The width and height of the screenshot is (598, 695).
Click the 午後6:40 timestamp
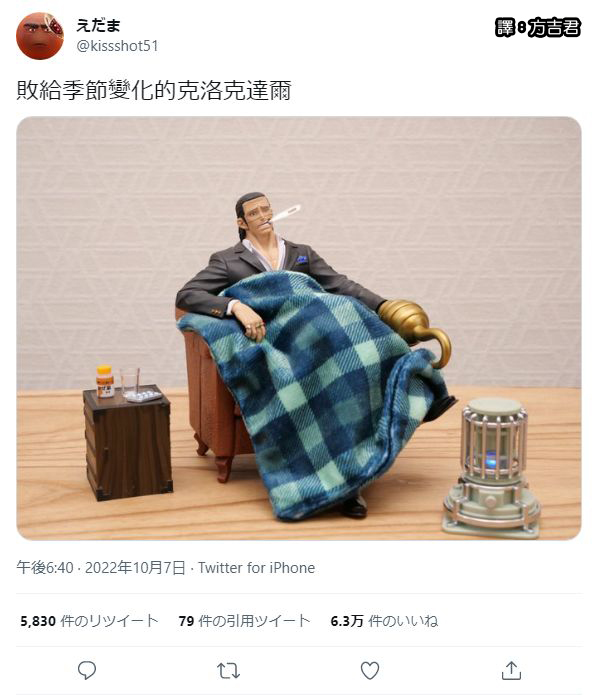[x=45, y=568]
